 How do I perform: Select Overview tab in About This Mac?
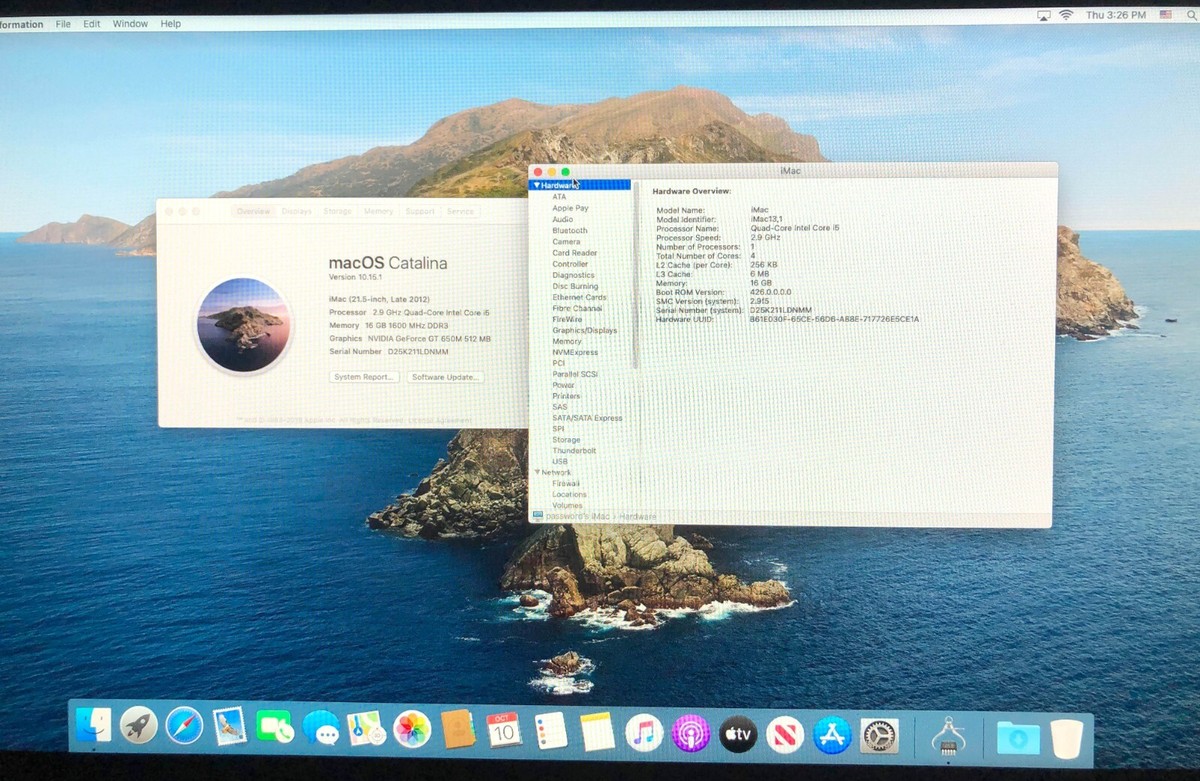[254, 211]
